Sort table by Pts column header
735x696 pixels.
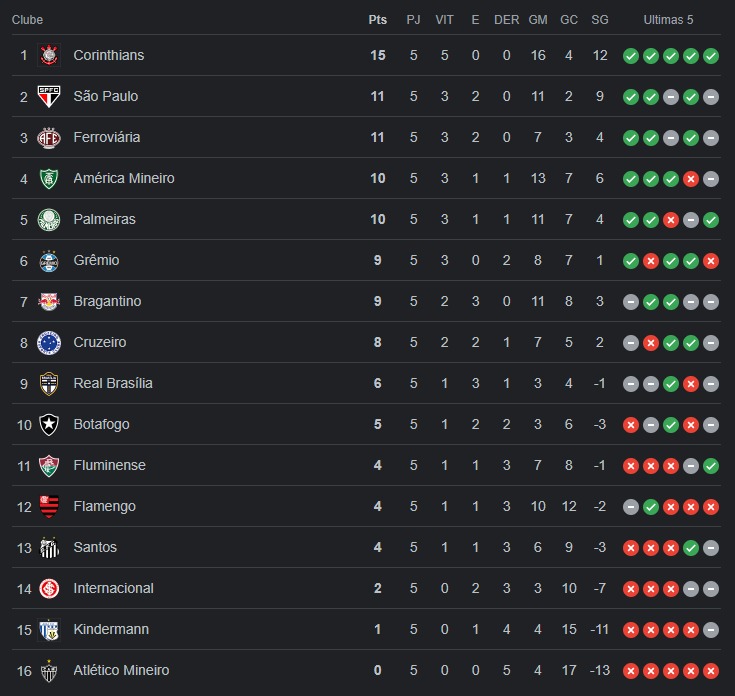[x=377, y=20]
